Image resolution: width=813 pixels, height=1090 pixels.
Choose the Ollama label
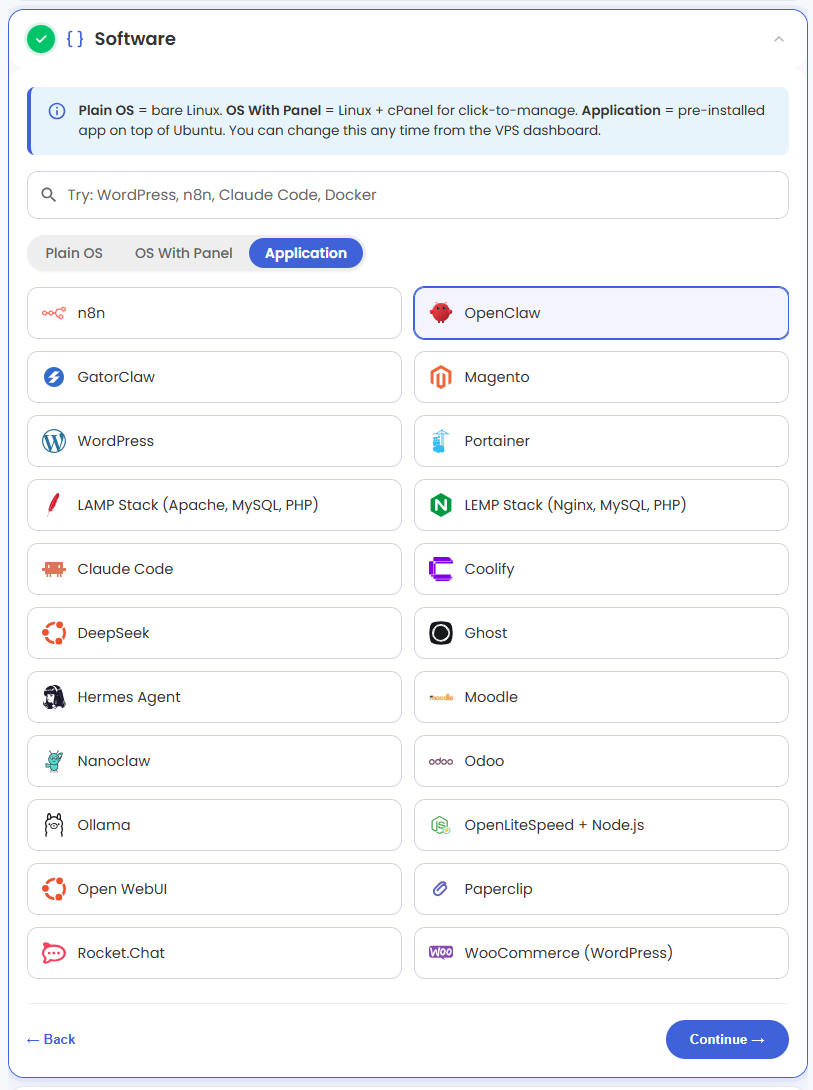tap(104, 824)
